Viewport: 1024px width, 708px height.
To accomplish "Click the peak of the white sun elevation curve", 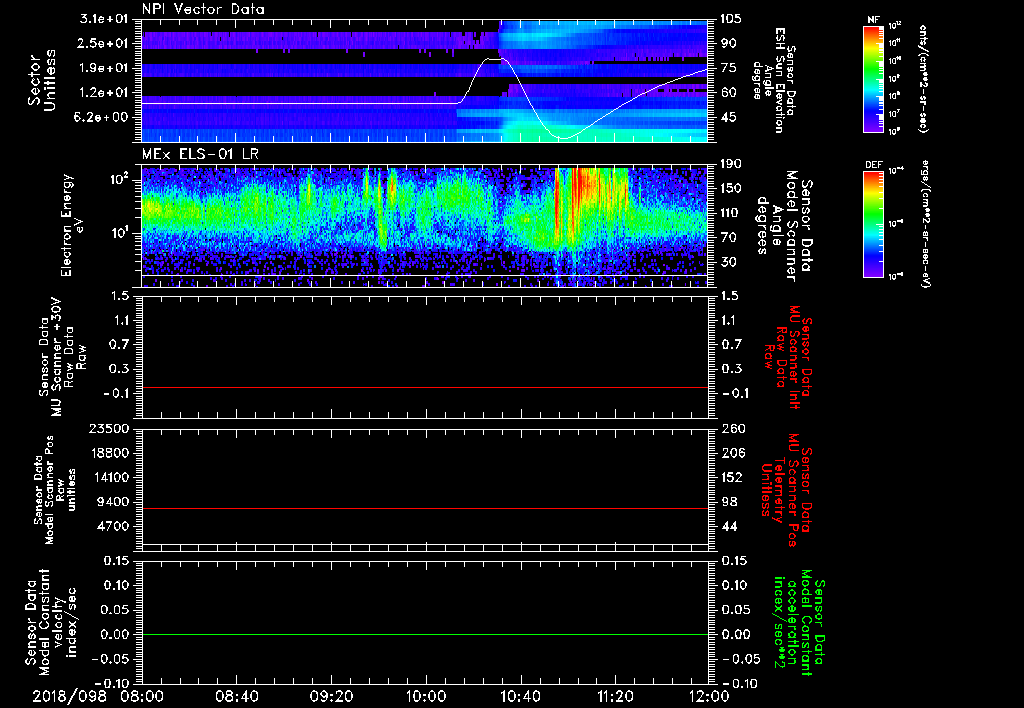I will click(x=494, y=59).
